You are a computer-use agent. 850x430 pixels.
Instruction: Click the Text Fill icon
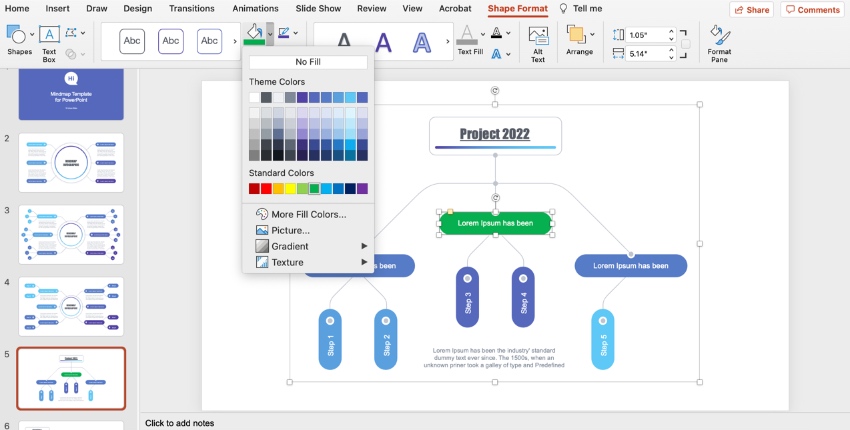(x=467, y=35)
